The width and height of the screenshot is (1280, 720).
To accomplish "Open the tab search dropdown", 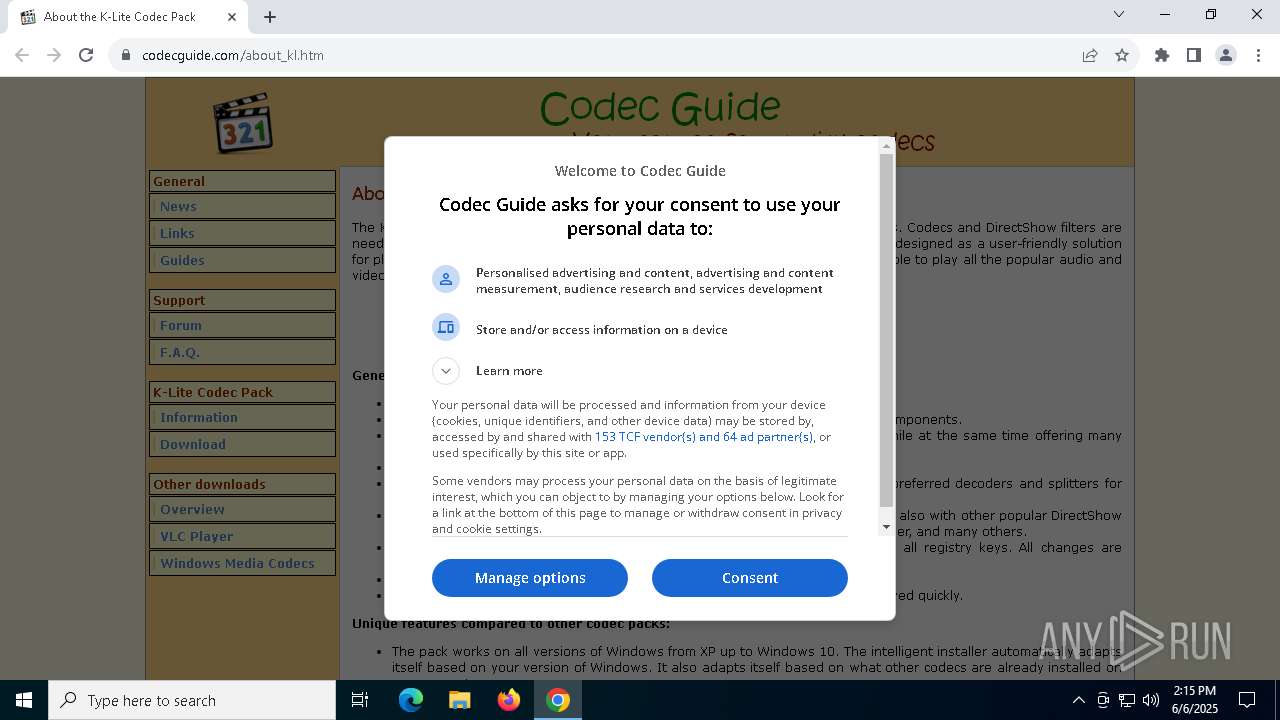I will click(1119, 15).
